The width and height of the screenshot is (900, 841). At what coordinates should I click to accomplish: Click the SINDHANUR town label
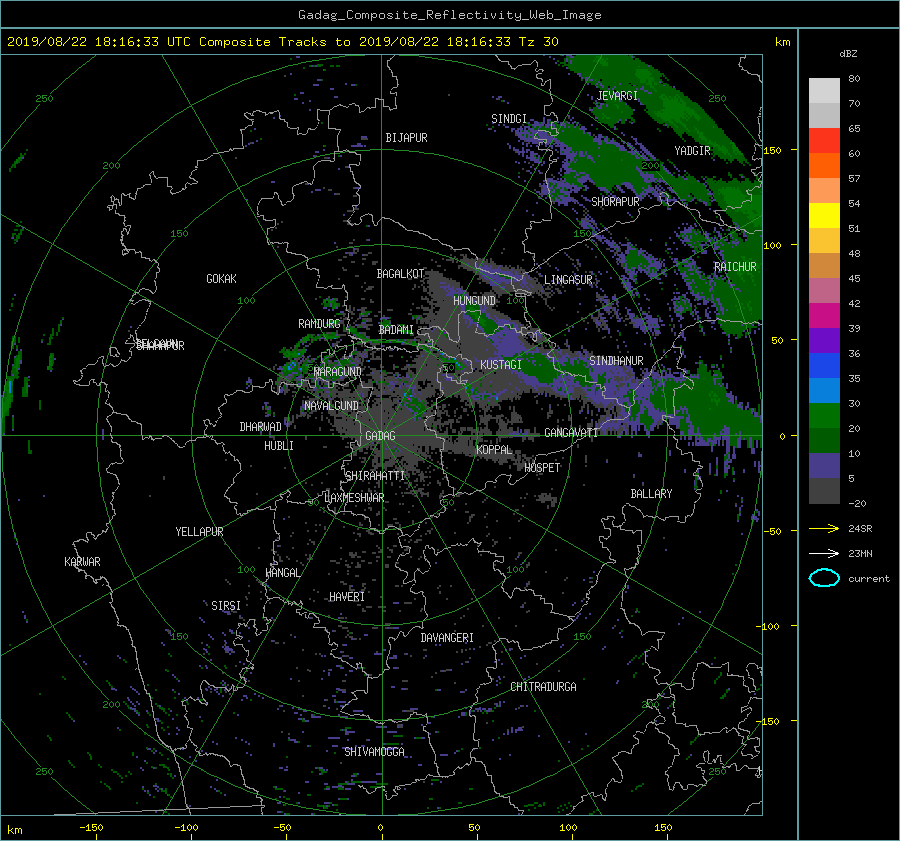coord(616,361)
